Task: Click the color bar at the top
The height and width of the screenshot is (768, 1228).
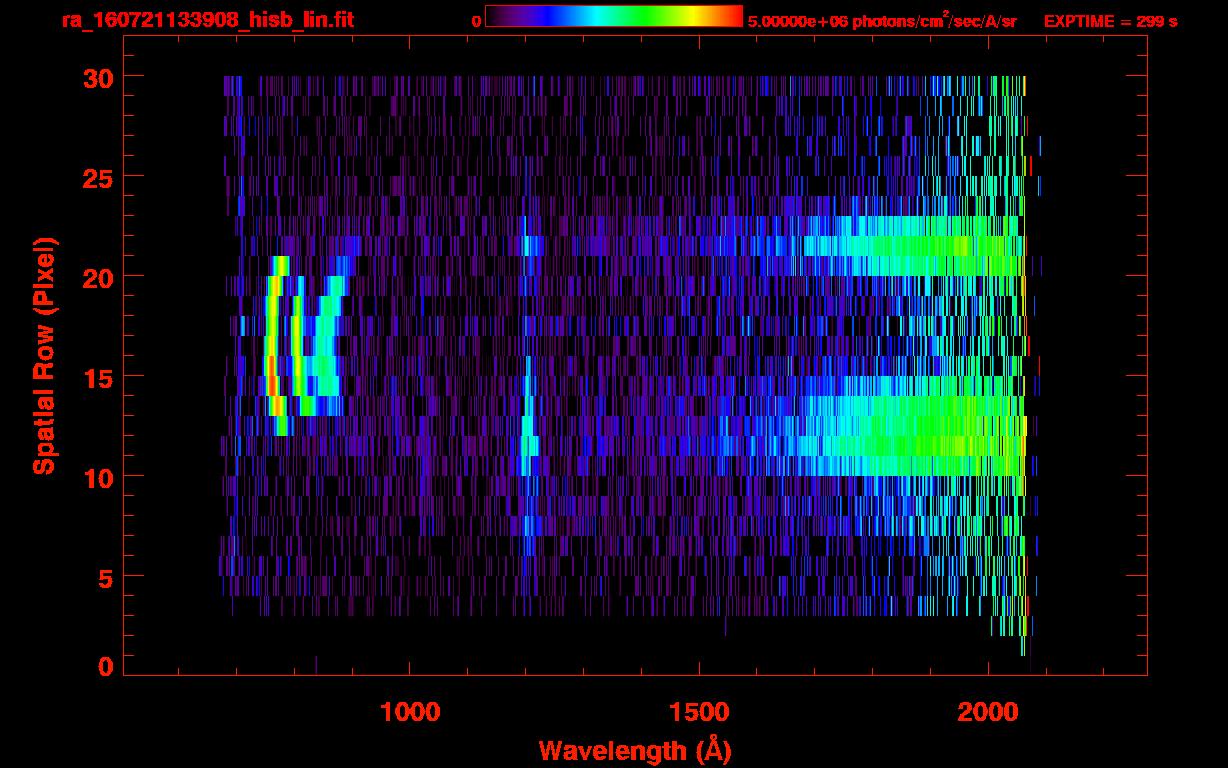Action: [614, 16]
